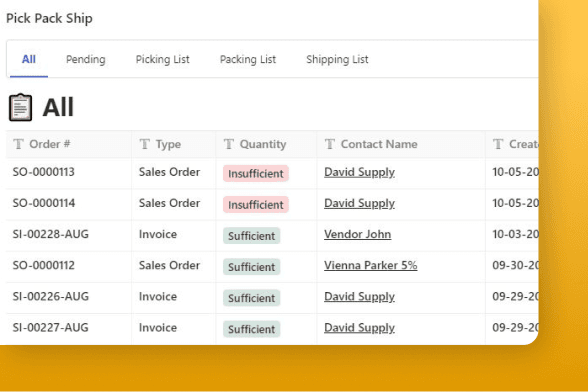Click Insufficient badge on order SO-0000114
This screenshot has width=588, height=392.
(x=256, y=205)
